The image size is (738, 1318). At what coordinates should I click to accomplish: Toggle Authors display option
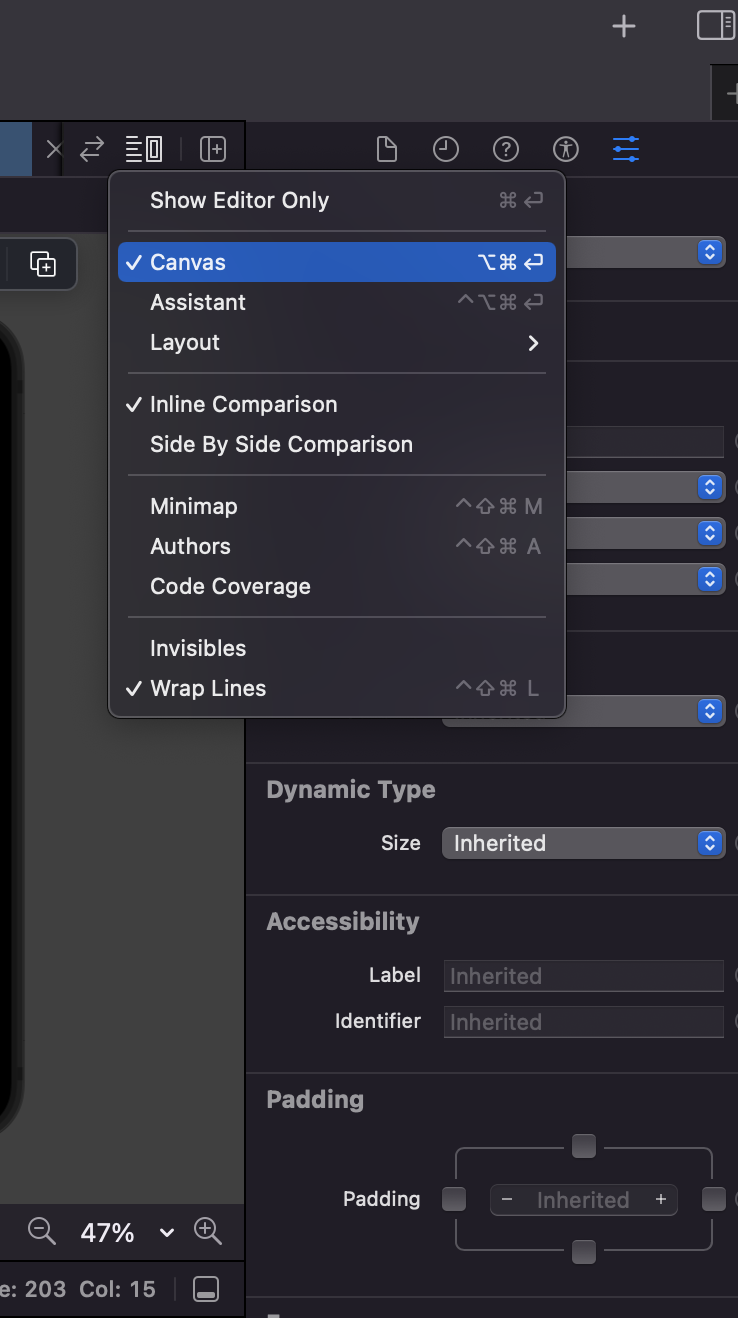point(337,546)
